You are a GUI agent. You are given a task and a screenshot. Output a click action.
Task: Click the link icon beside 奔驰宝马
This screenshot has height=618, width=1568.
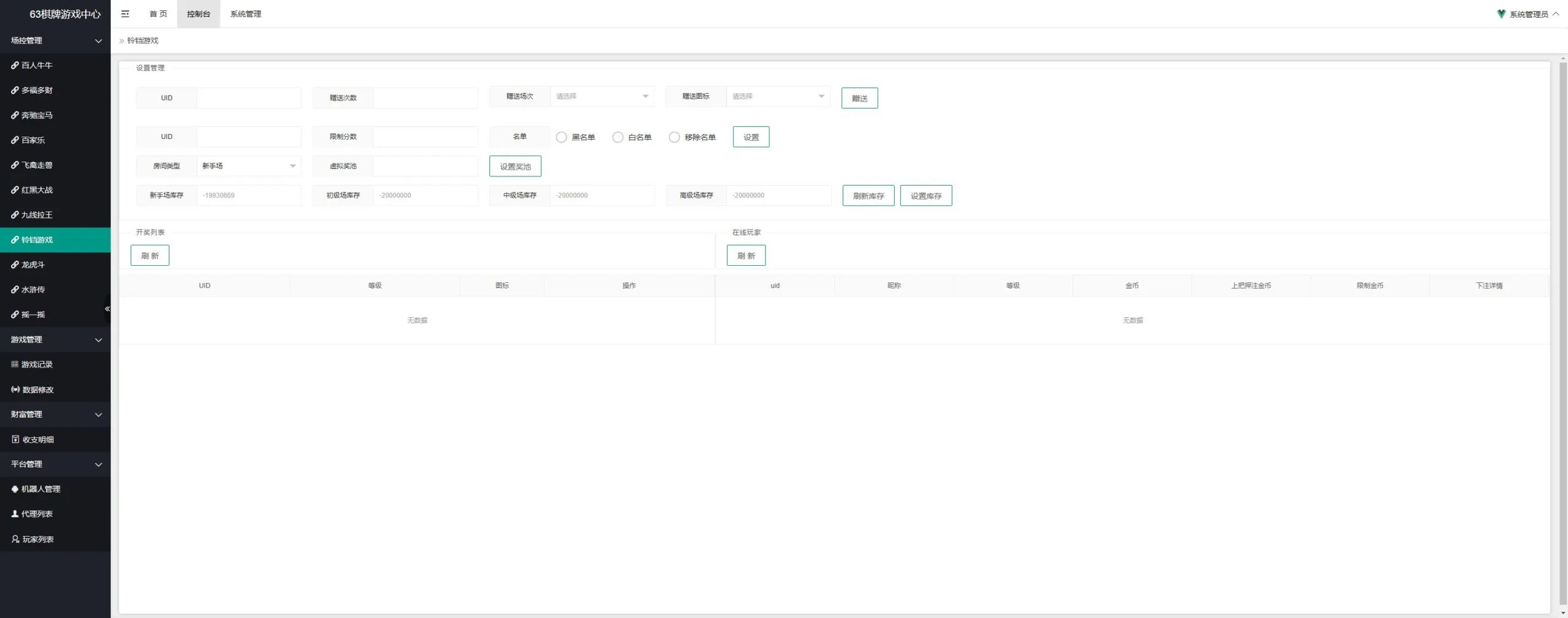coord(15,115)
